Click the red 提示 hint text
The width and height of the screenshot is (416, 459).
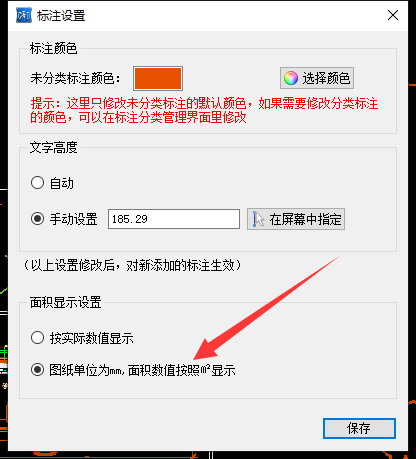pyautogui.click(x=204, y=110)
